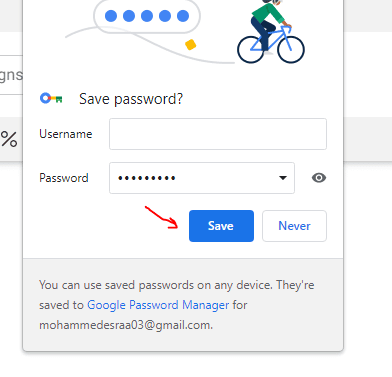Save the password with the blue button
This screenshot has width=392, height=377.
point(221,226)
